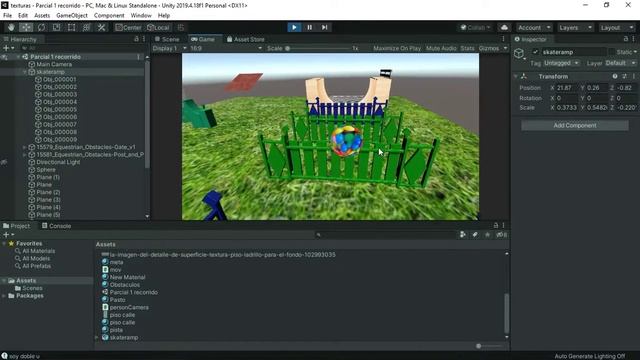Lock the Inspector panel
The width and height of the screenshot is (640, 360).
pos(625,39)
